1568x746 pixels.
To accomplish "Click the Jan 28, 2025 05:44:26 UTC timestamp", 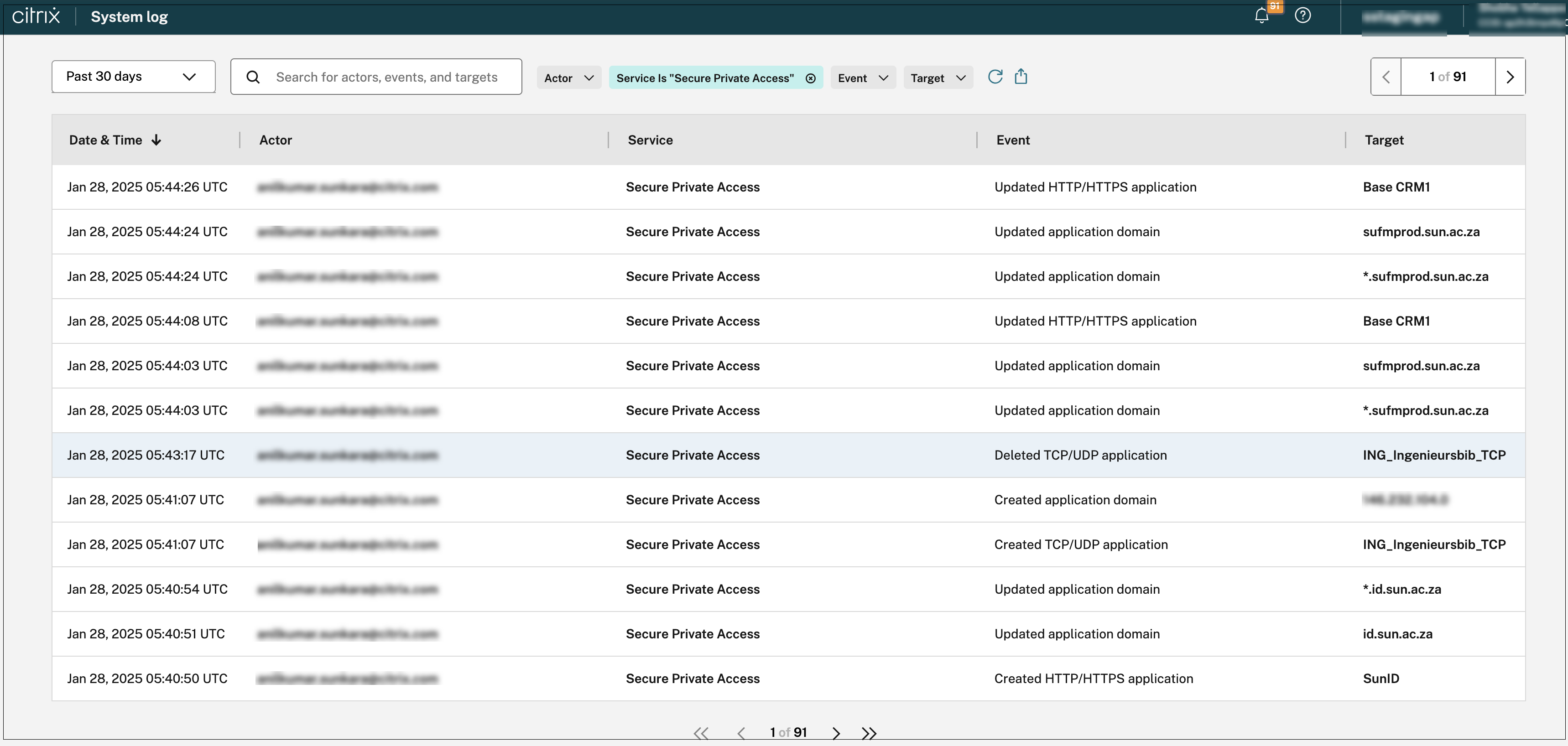I will pos(147,187).
